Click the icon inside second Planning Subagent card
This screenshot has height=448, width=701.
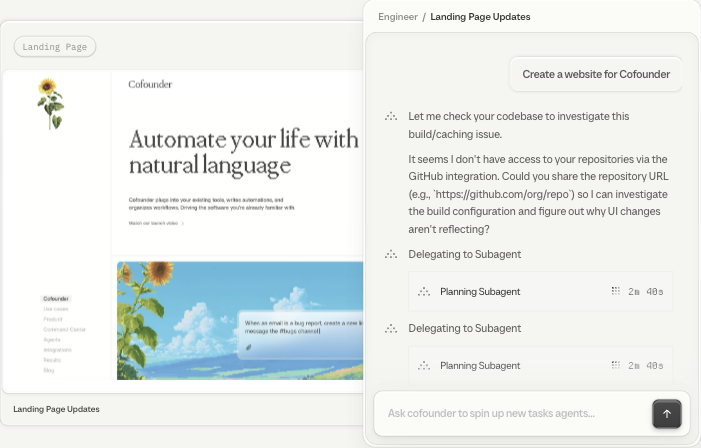424,366
